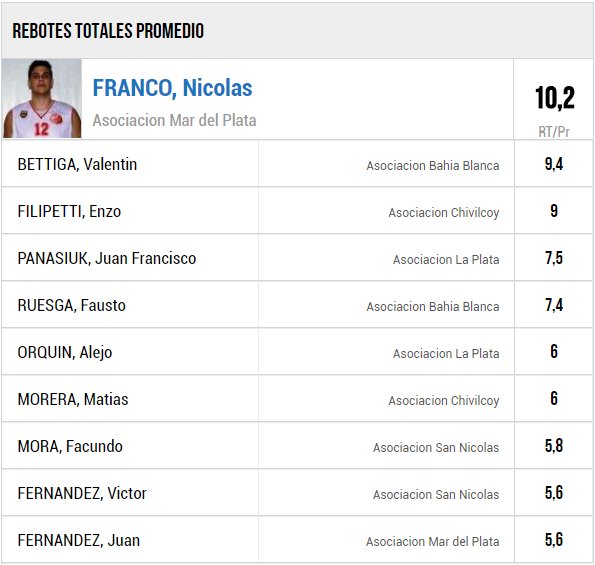Viewport: 595px width, 565px height.
Task: Click the FRANCO, Nicolas name link
Action: 172,88
